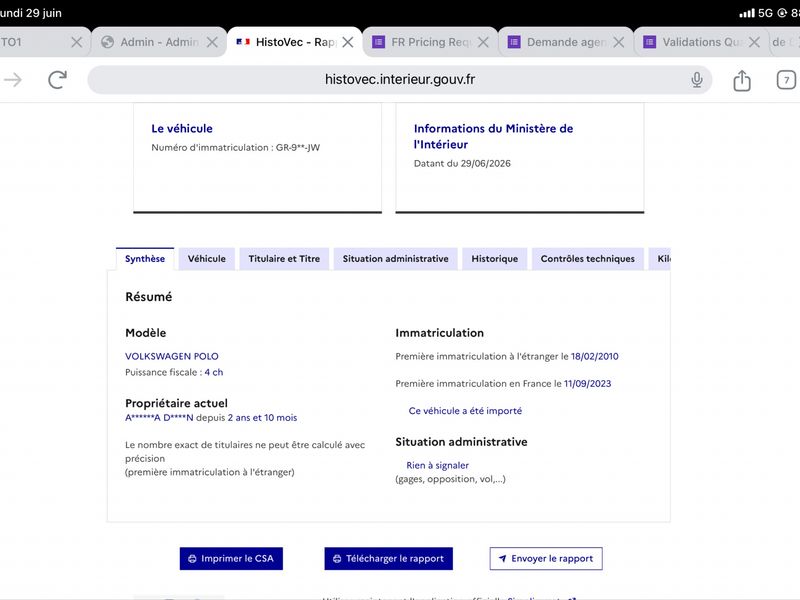Select the VOLKSWAGEN POLO model text

[x=172, y=356]
